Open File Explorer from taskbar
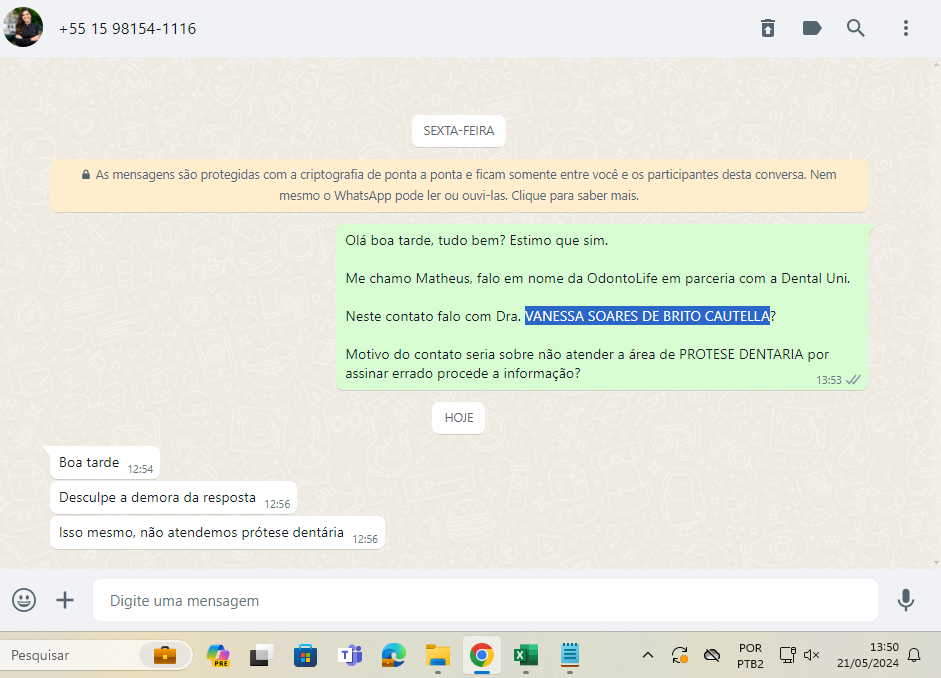 click(x=437, y=655)
